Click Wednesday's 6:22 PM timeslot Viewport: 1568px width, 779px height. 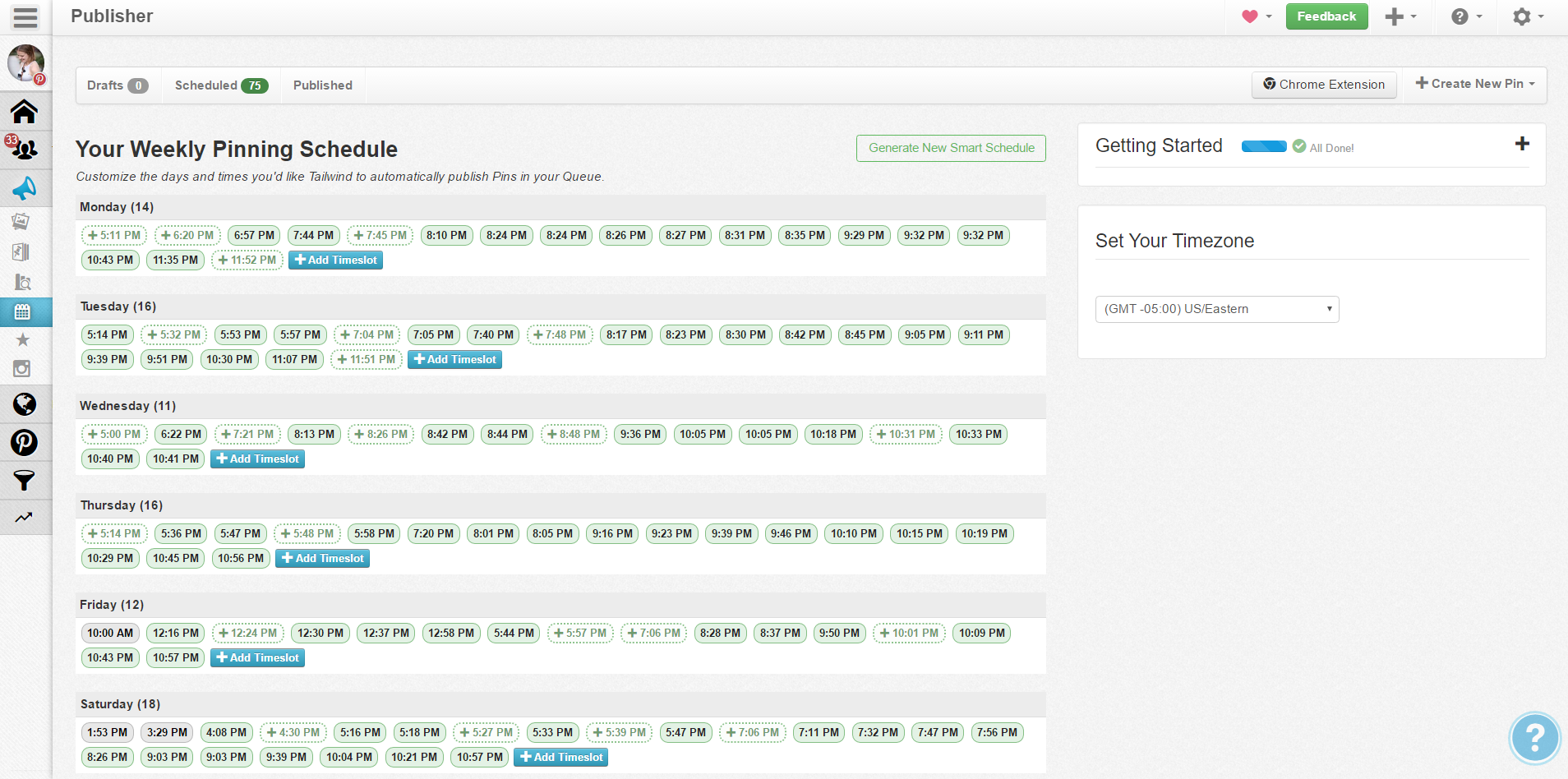coord(181,434)
